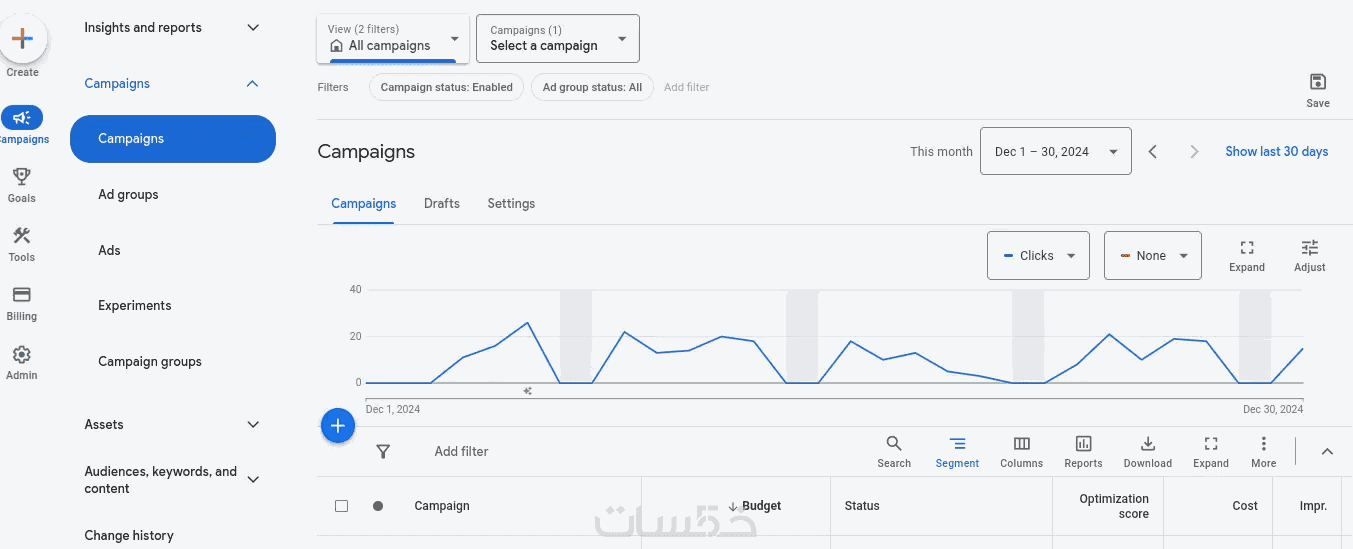Viewport: 1353px width, 549px height.
Task: Switch to the Drafts tab
Action: pos(441,203)
